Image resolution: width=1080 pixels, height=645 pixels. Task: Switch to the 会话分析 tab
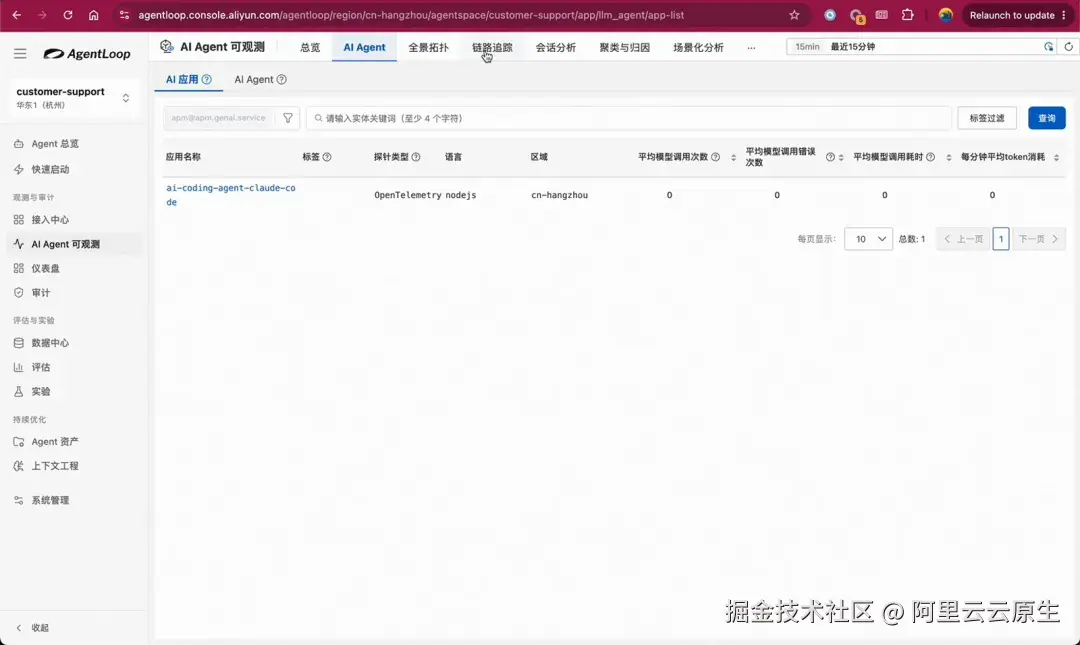[x=556, y=47]
